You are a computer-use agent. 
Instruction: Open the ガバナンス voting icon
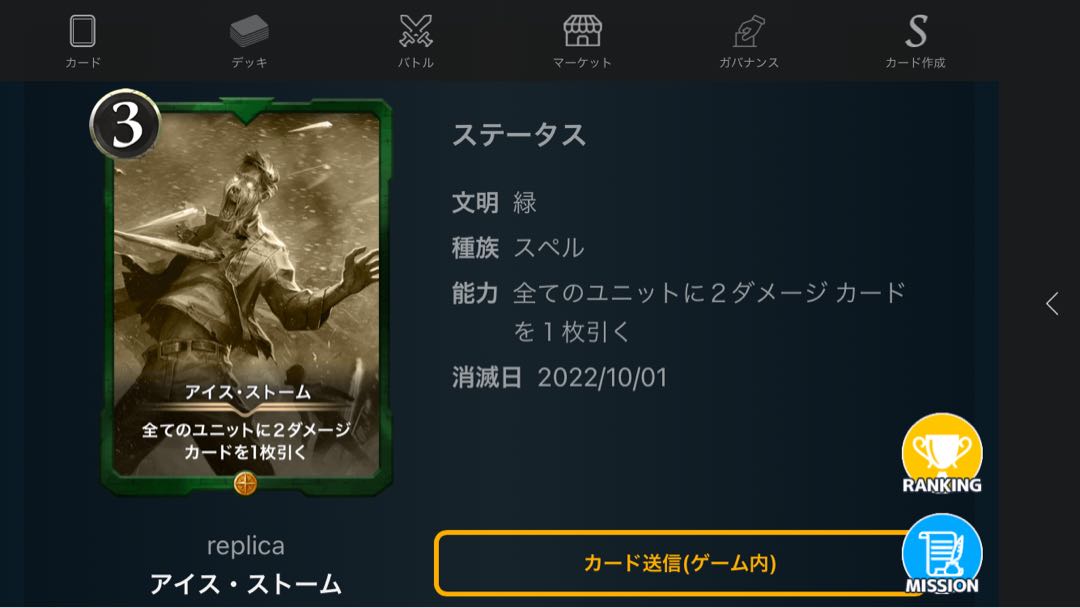pos(749,32)
